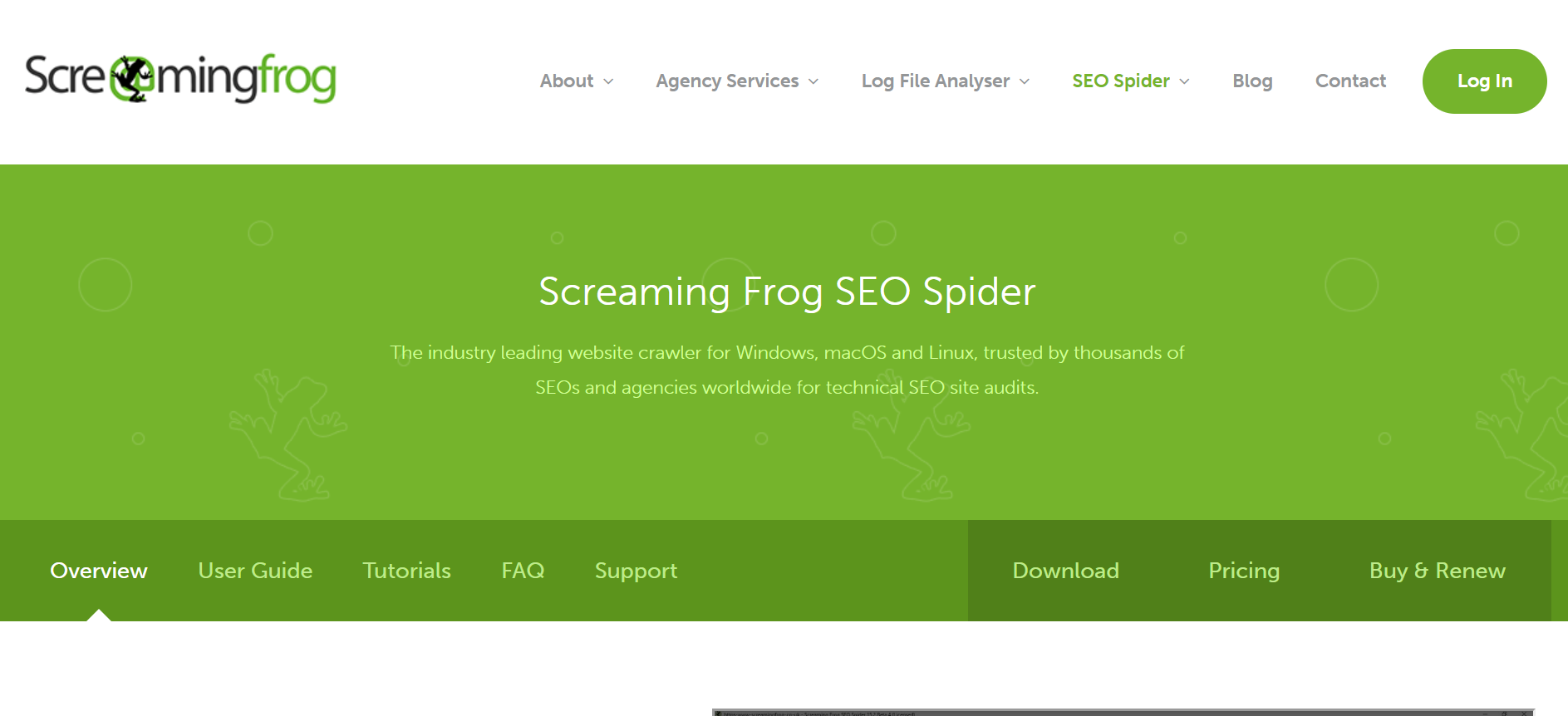Open the Support tab
Image resolution: width=1568 pixels, height=716 pixels.
pos(636,571)
